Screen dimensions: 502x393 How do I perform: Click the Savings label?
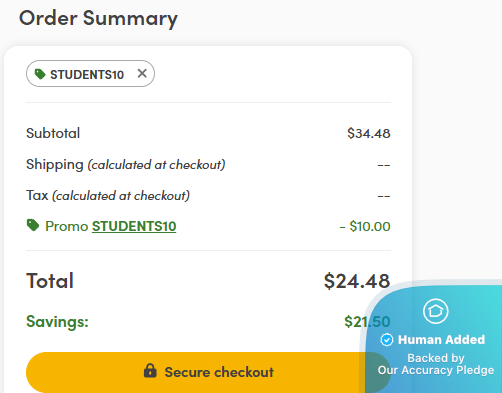click(x=57, y=322)
